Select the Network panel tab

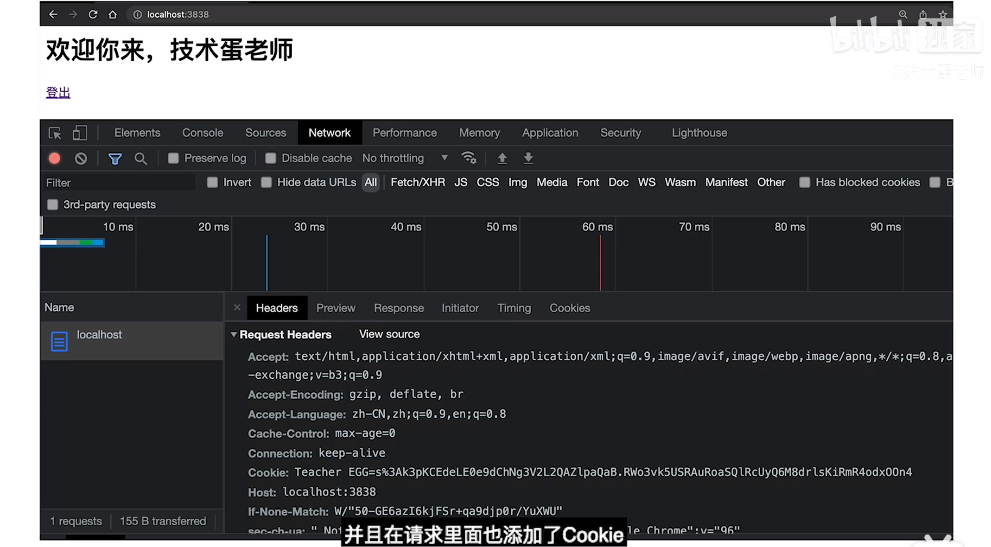329,133
